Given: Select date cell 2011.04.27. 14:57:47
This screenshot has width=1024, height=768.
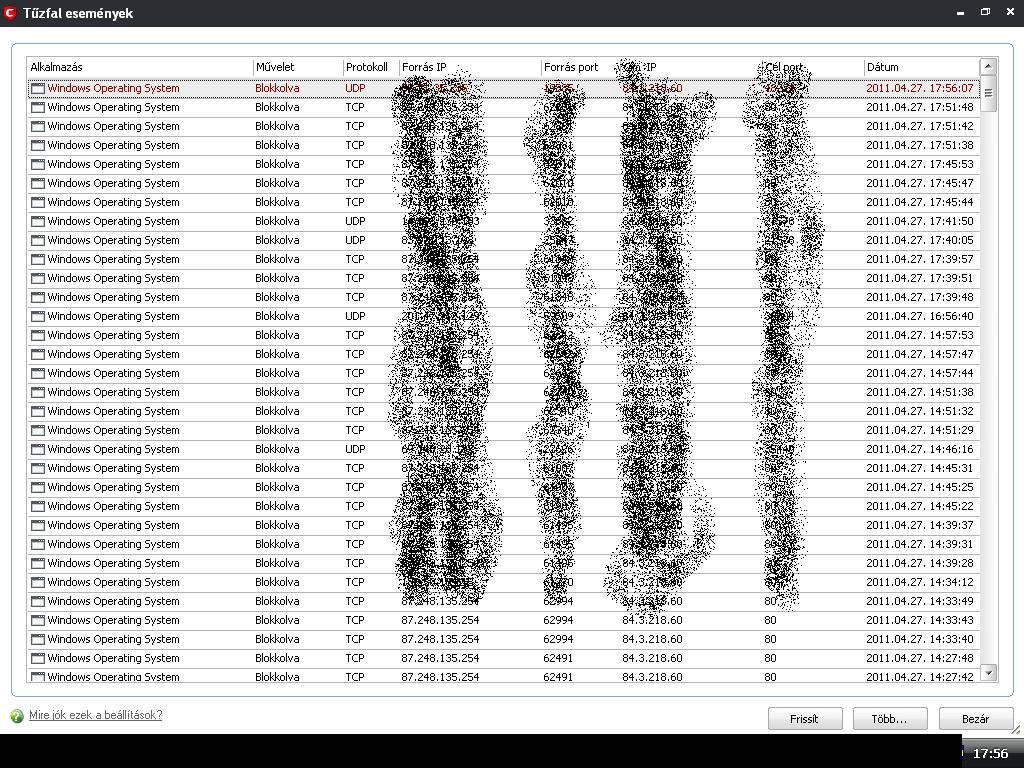Looking at the screenshot, I should [x=920, y=354].
